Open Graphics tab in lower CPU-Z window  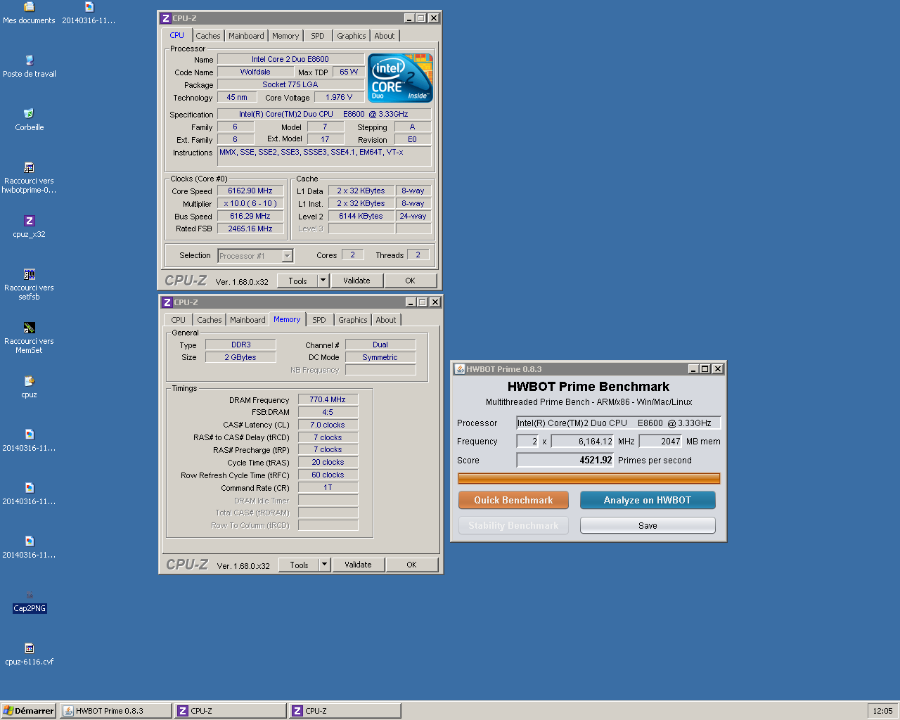tap(352, 320)
